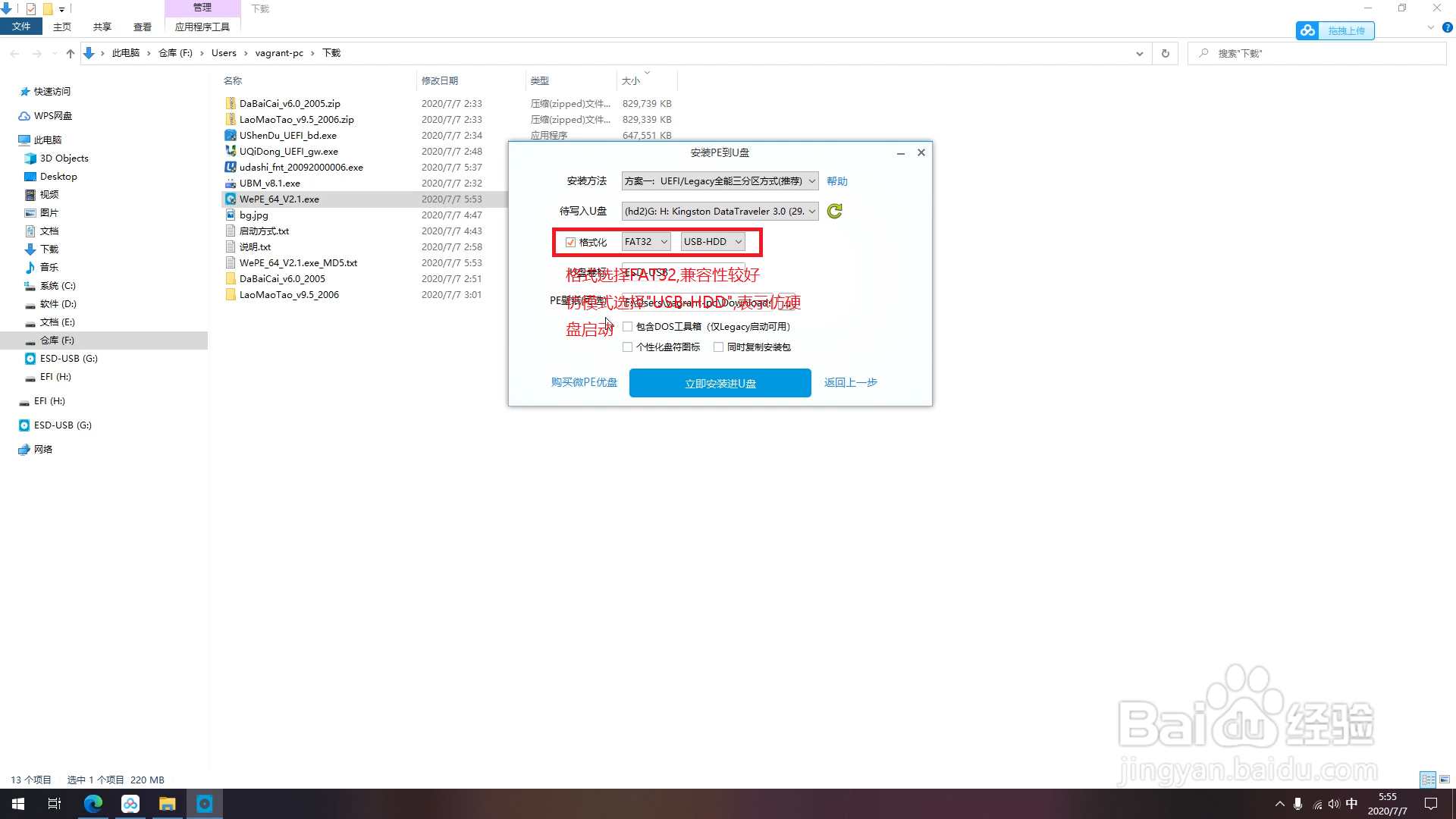Click the green refresh USB list icon
The width and height of the screenshot is (1456, 819).
pyautogui.click(x=834, y=212)
